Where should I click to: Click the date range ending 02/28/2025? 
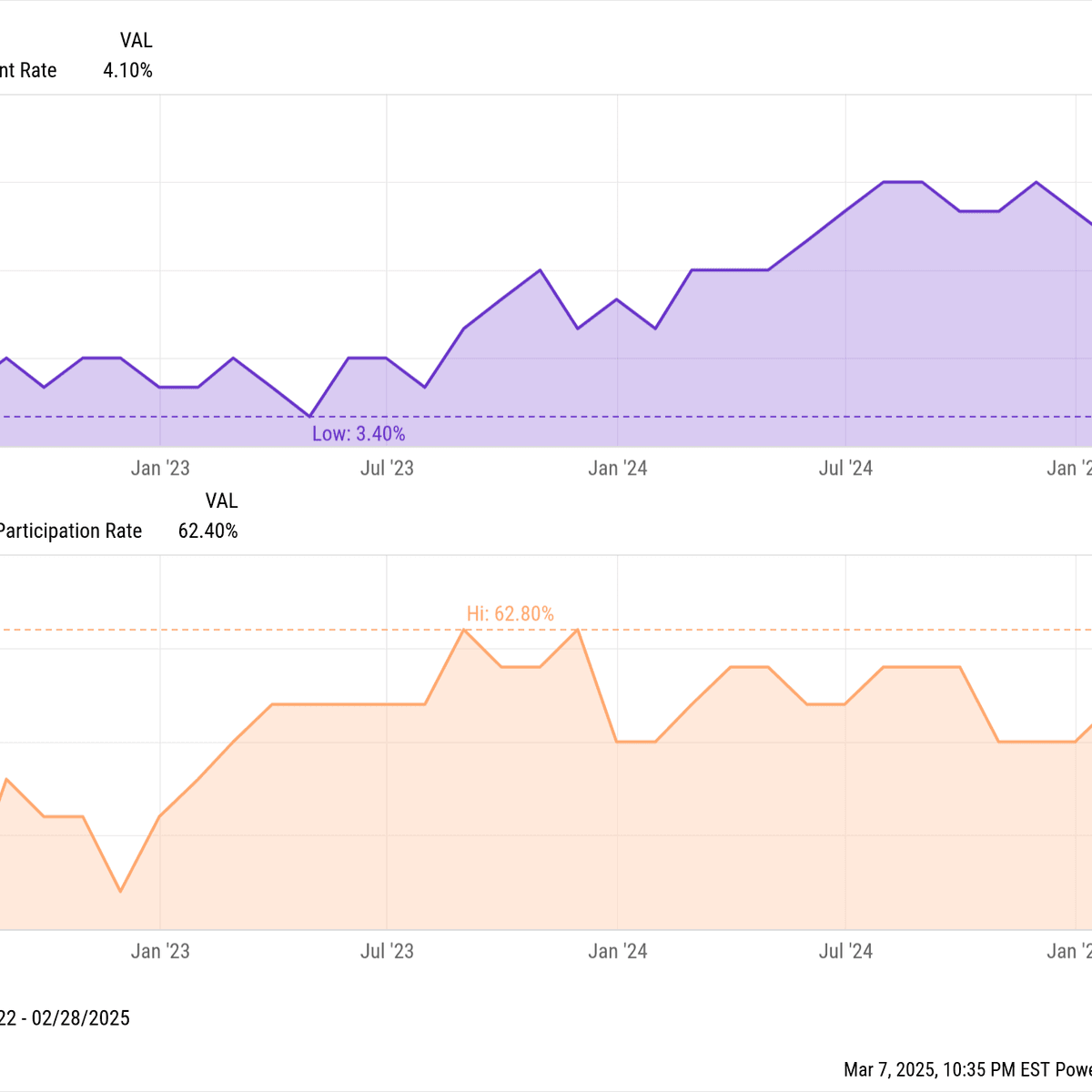pos(66,1017)
